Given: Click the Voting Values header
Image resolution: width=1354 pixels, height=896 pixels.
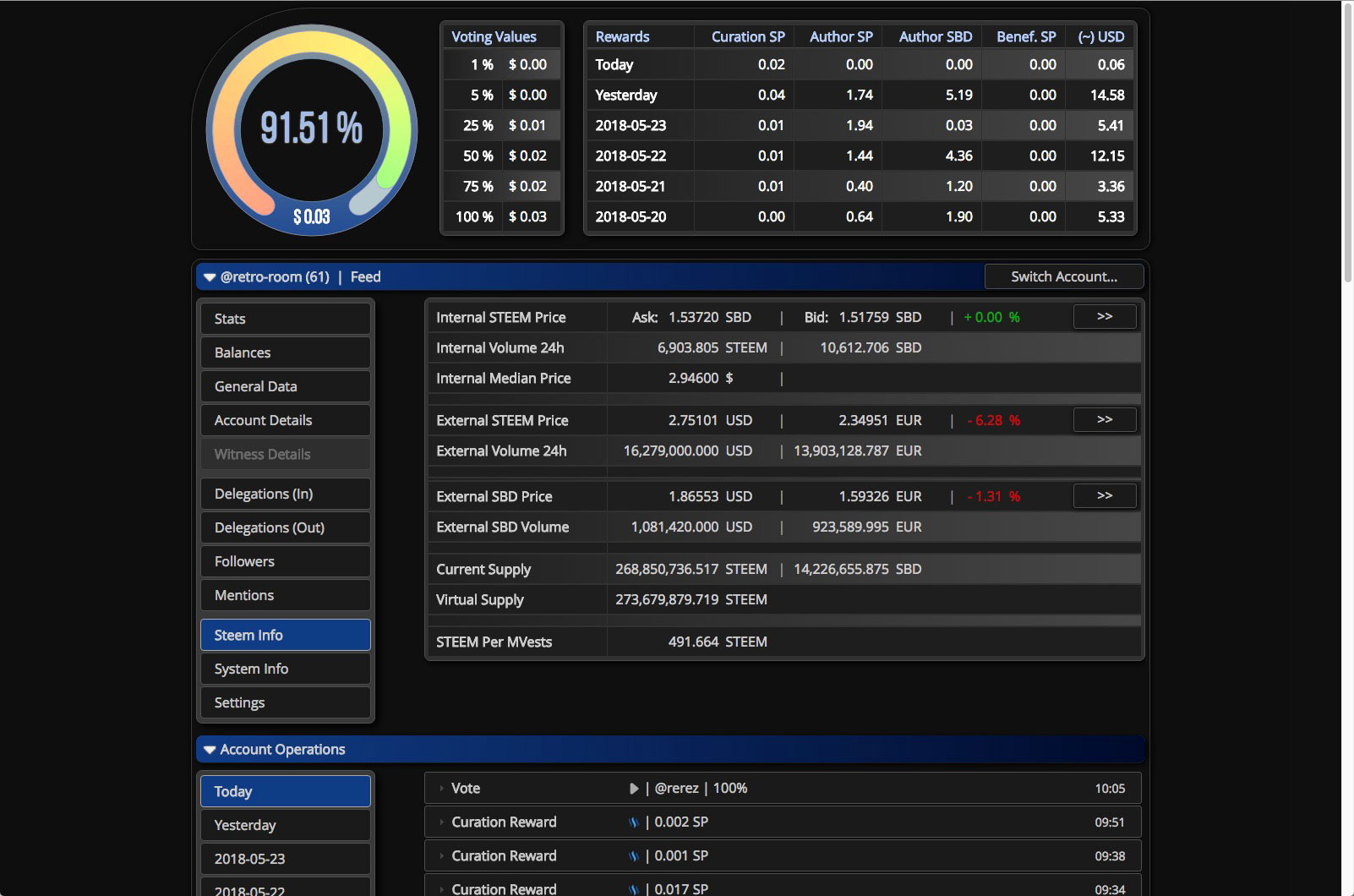Looking at the screenshot, I should pos(494,36).
